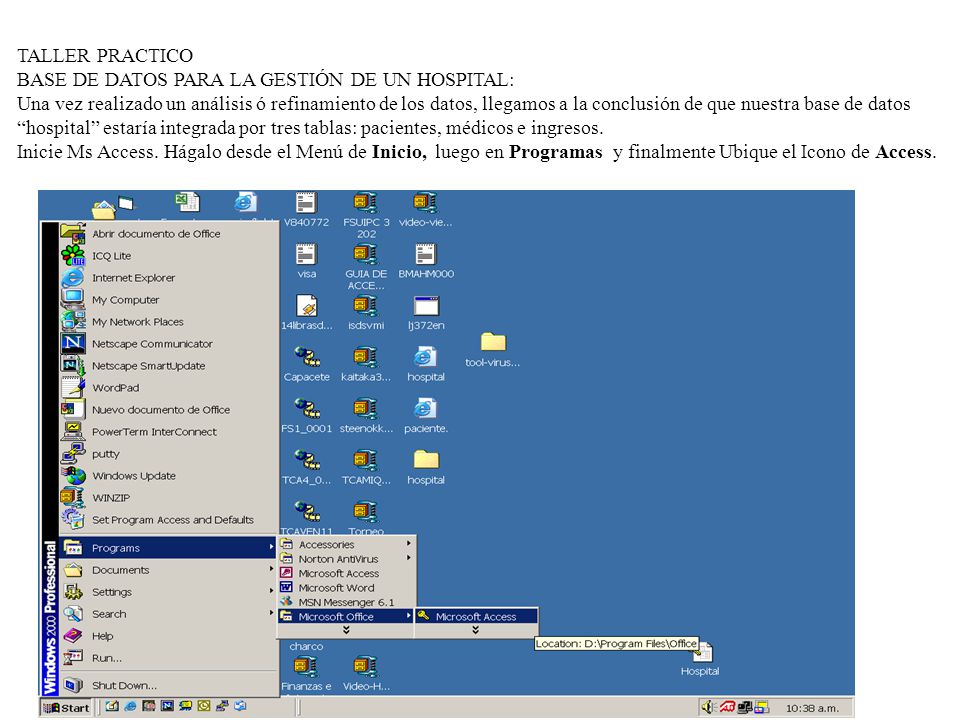This screenshot has width=960, height=720.
Task: Launch Microsoft Word from Programs list
Action: [x=347, y=588]
